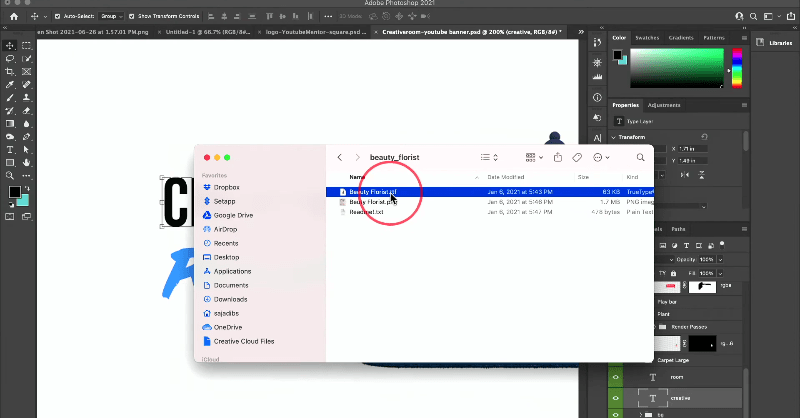Toggle the layer filtering on/off switch
Screen dimensions: 800x418
click(x=722, y=245)
